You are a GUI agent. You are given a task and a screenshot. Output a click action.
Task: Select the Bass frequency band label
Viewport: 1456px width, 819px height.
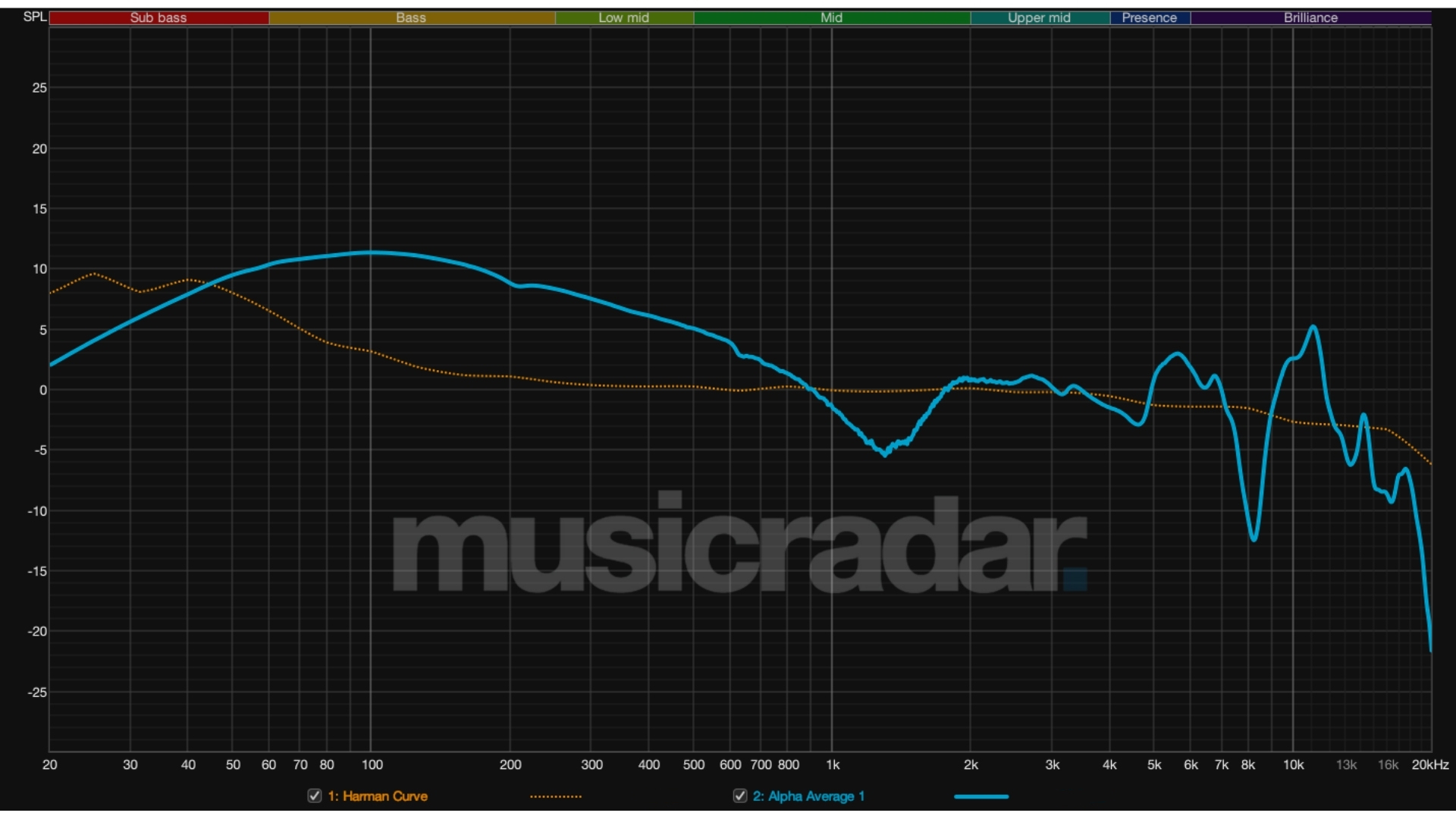[x=410, y=17]
